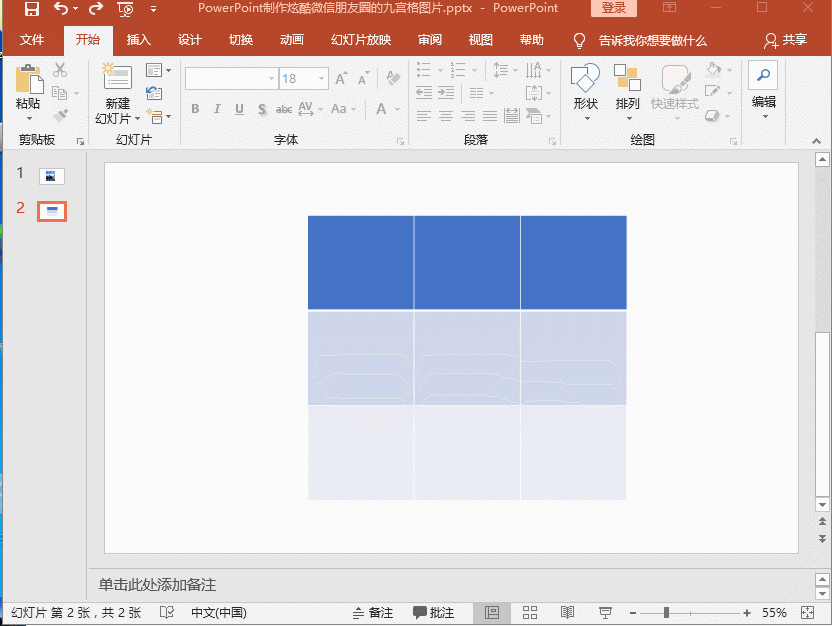
Task: Switch to the 幻灯片放映 slideshow tab
Action: coord(361,40)
